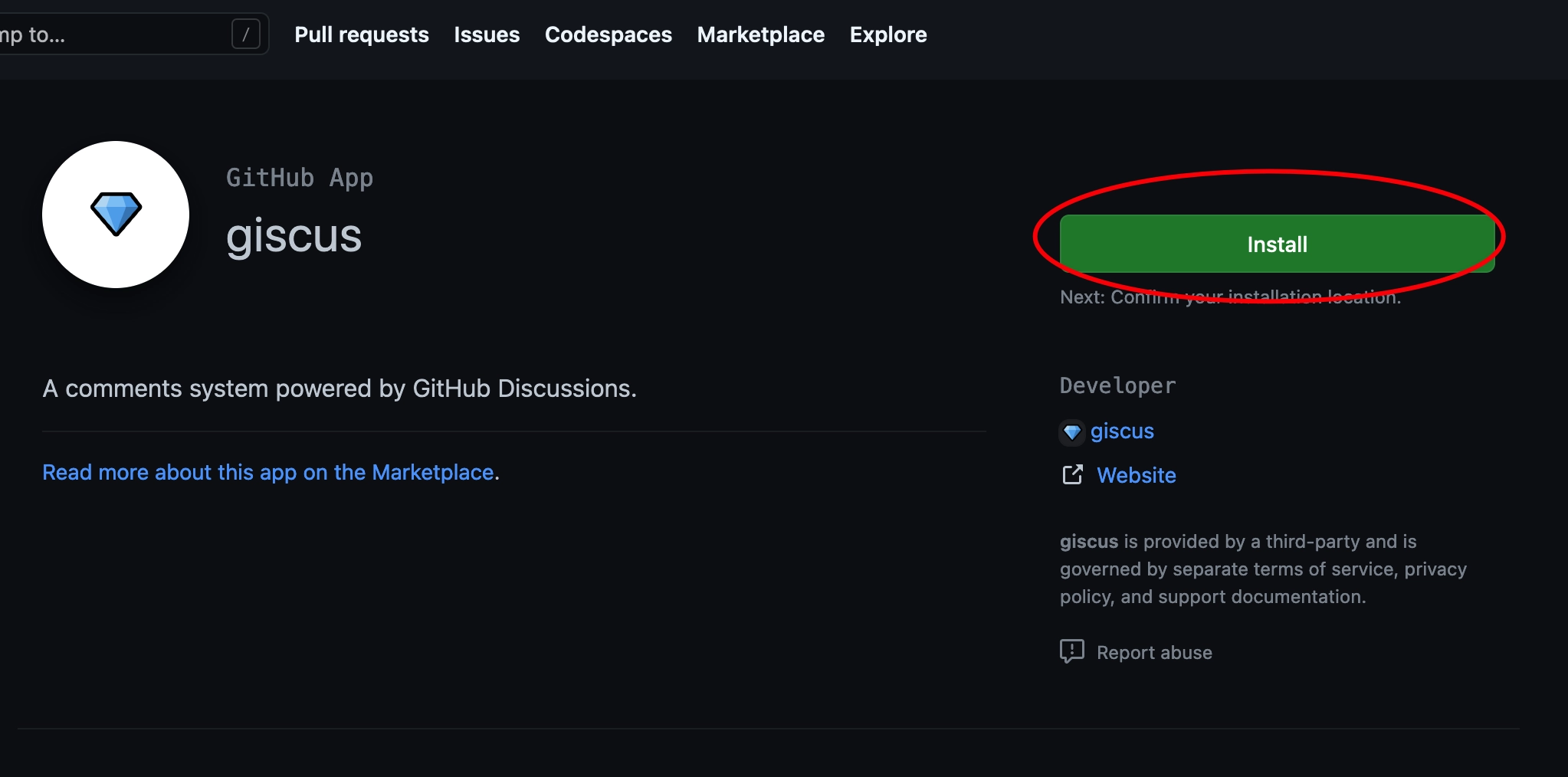The width and height of the screenshot is (1568, 777).
Task: Click the large giscus app title heading
Action: (x=294, y=235)
